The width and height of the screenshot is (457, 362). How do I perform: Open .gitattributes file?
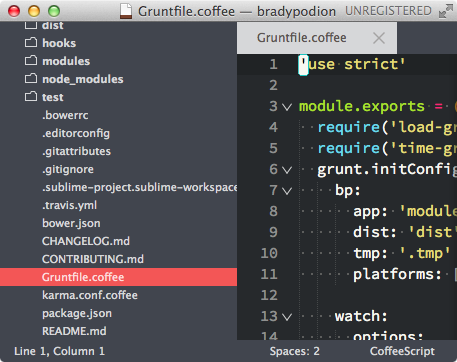pyautogui.click(x=77, y=151)
